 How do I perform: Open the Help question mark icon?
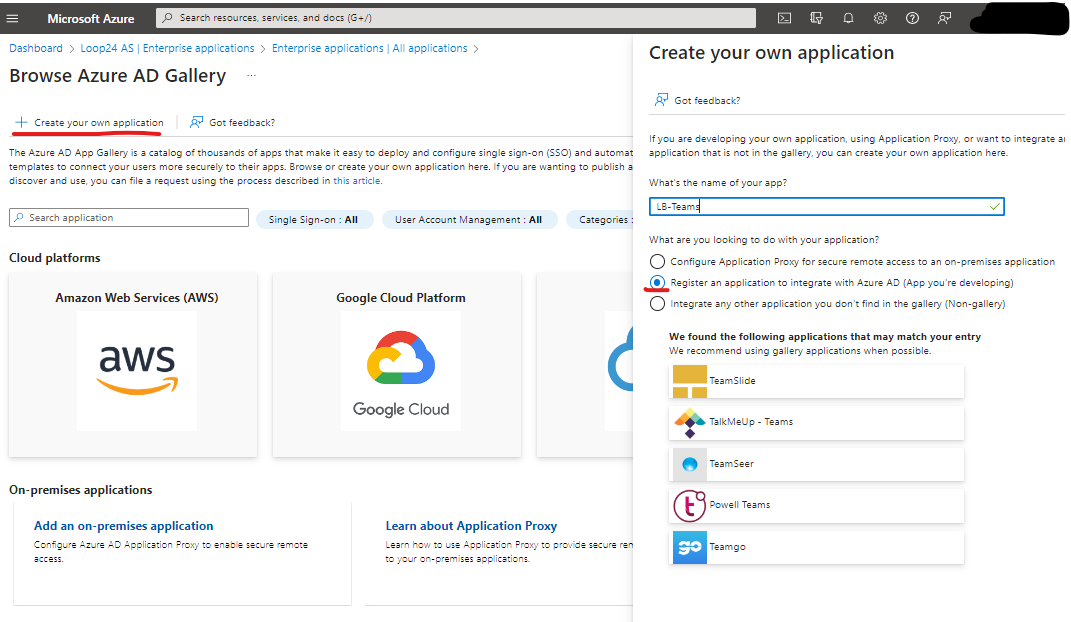click(x=913, y=18)
